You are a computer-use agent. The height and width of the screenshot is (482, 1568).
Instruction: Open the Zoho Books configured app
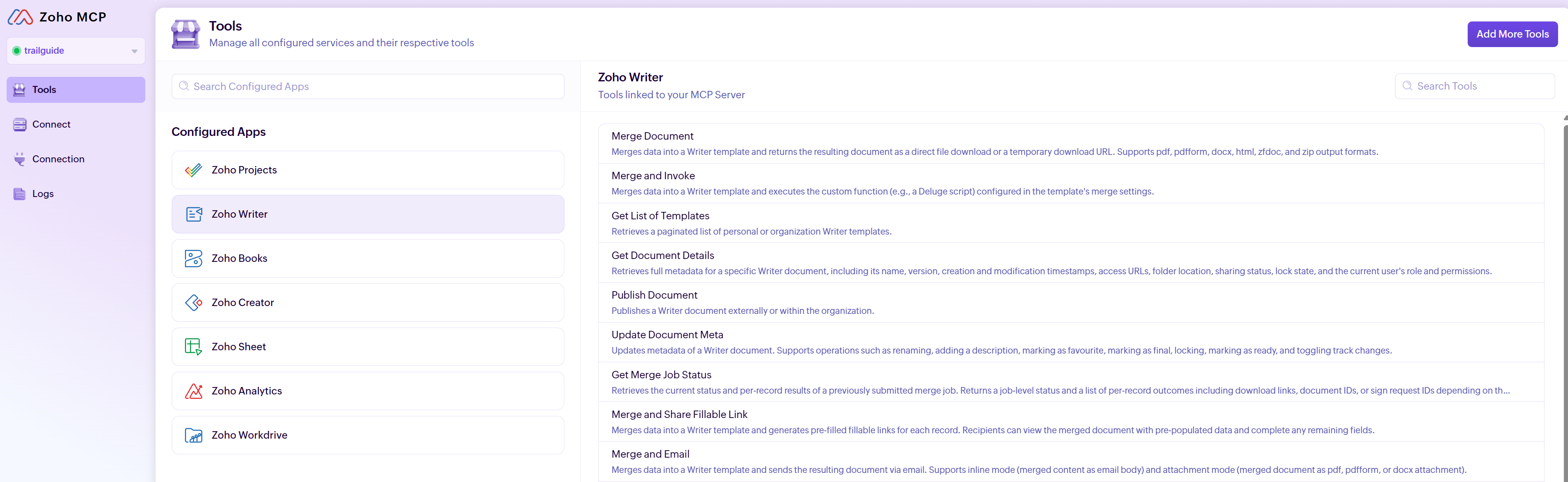click(x=368, y=258)
